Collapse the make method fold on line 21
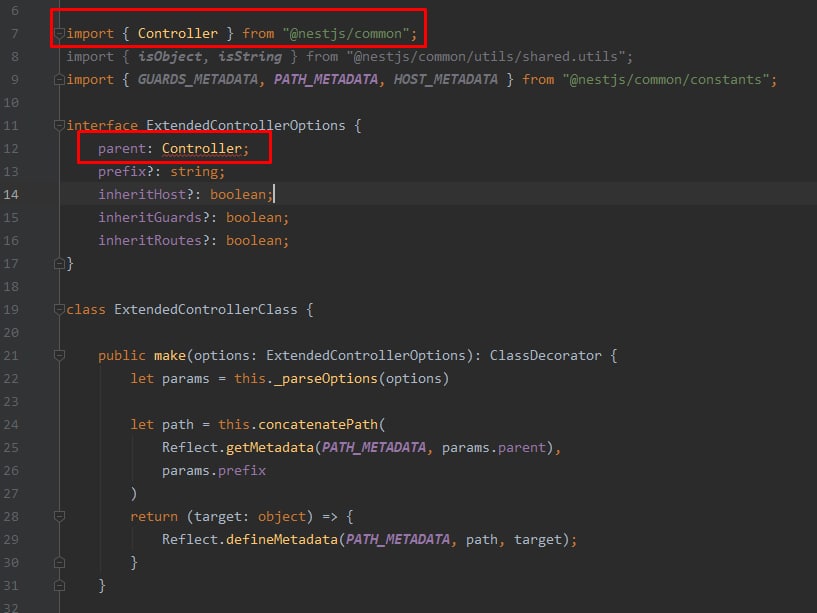Screen dimensions: 817x613 tap(59, 355)
